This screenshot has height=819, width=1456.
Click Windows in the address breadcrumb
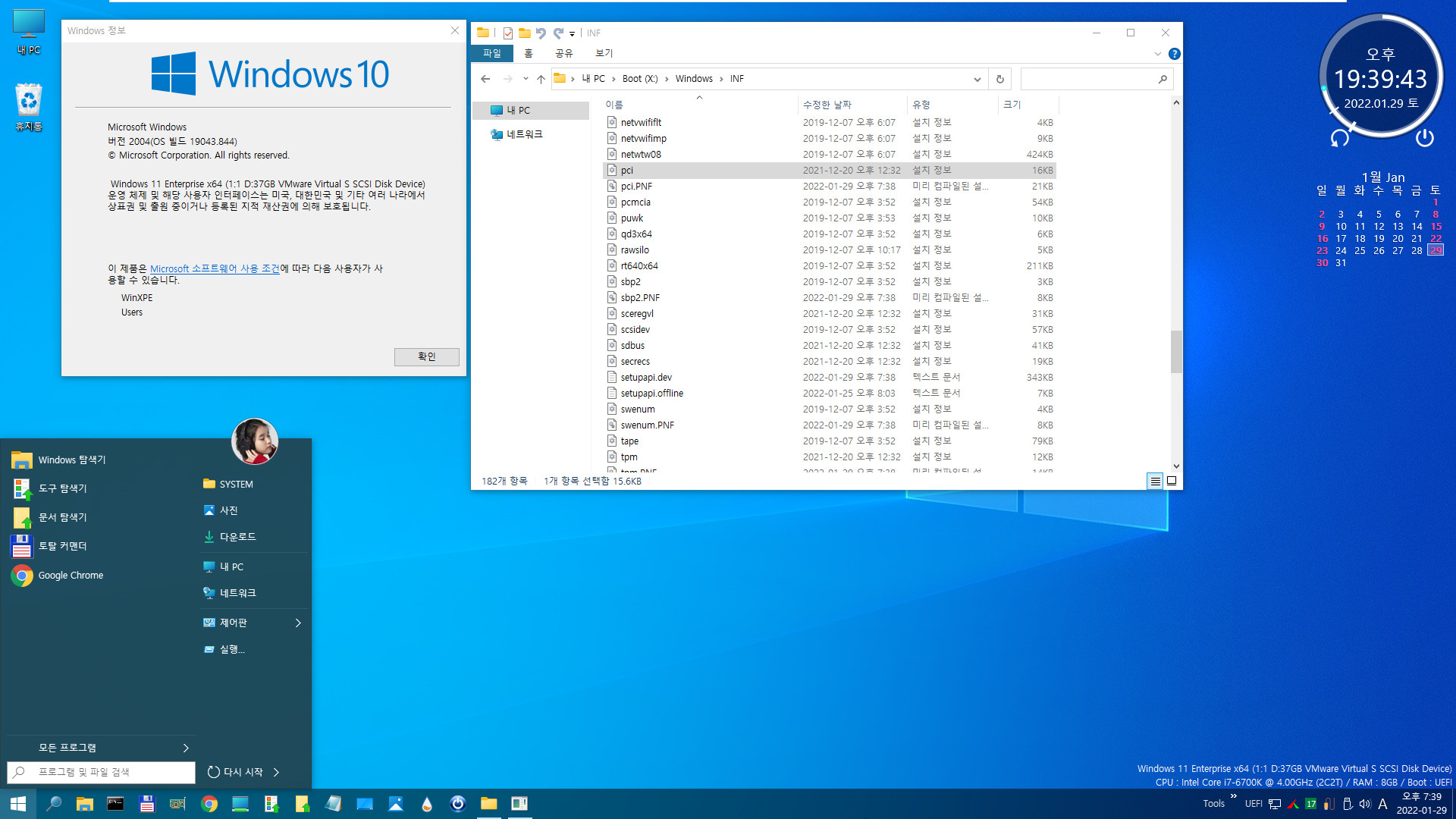(x=694, y=79)
